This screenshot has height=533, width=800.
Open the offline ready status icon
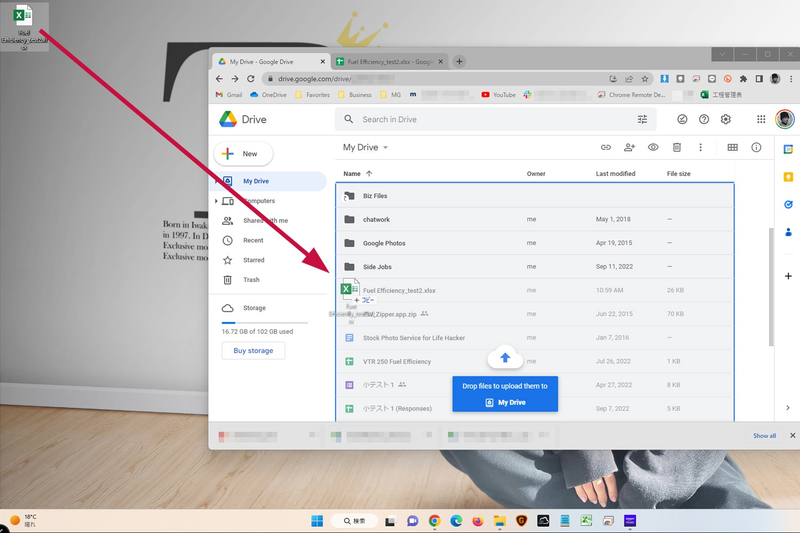tap(682, 119)
